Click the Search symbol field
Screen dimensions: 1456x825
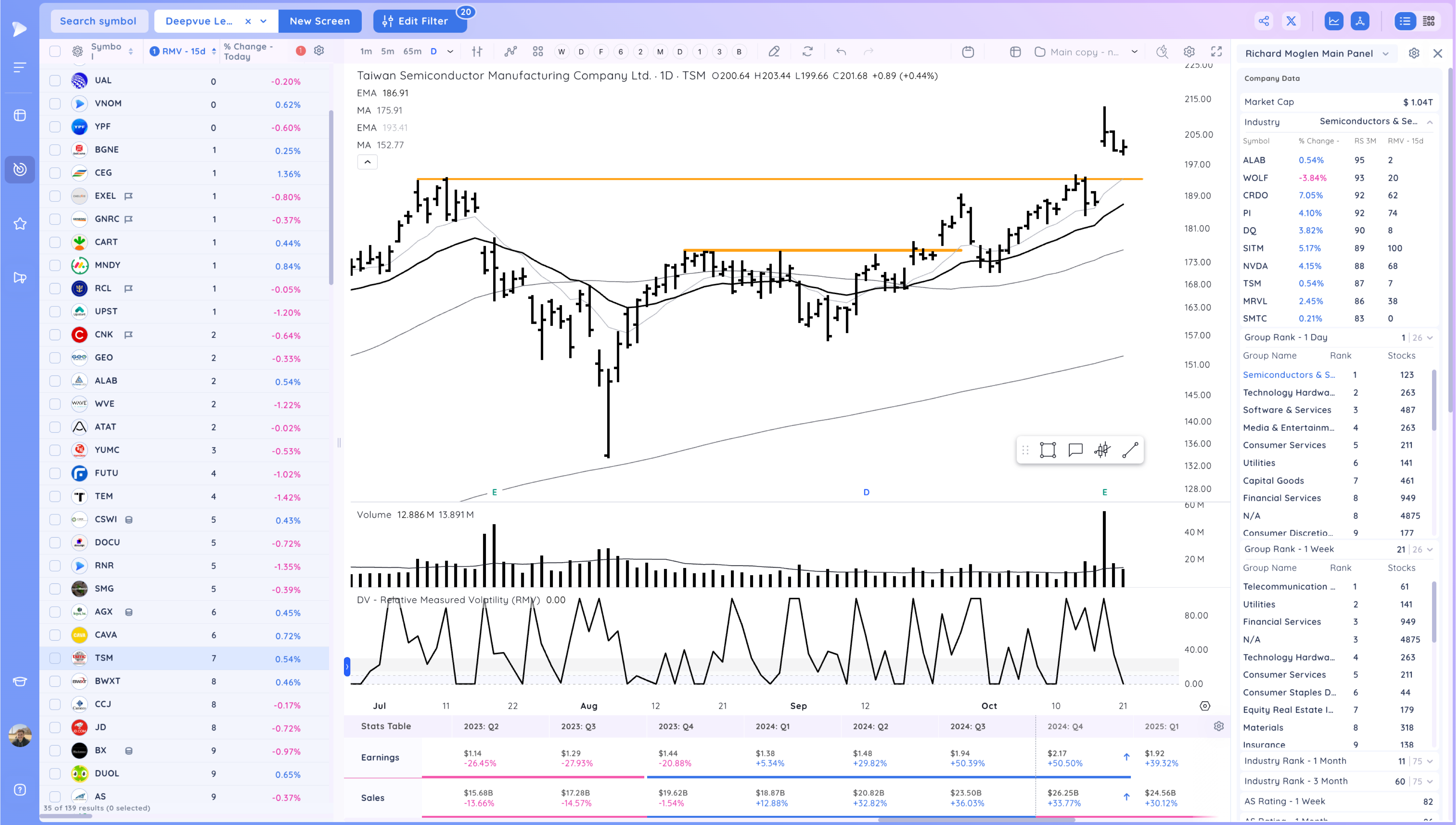[99, 21]
